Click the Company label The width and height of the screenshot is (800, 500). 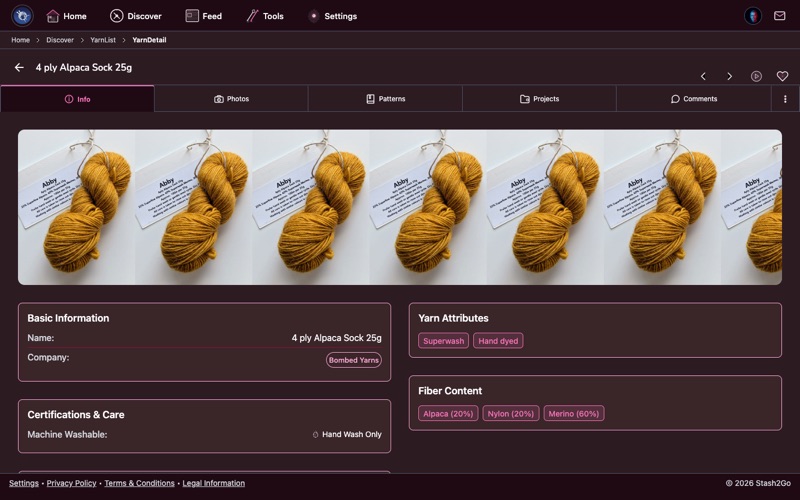tap(48, 357)
